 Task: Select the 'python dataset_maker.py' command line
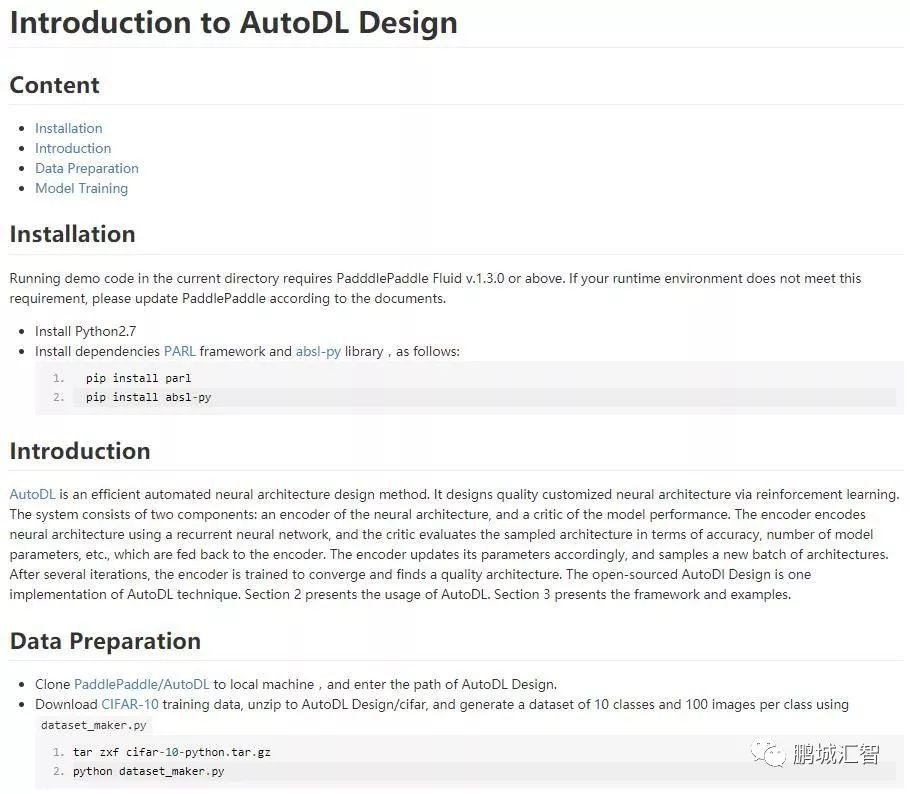pyautogui.click(x=148, y=771)
